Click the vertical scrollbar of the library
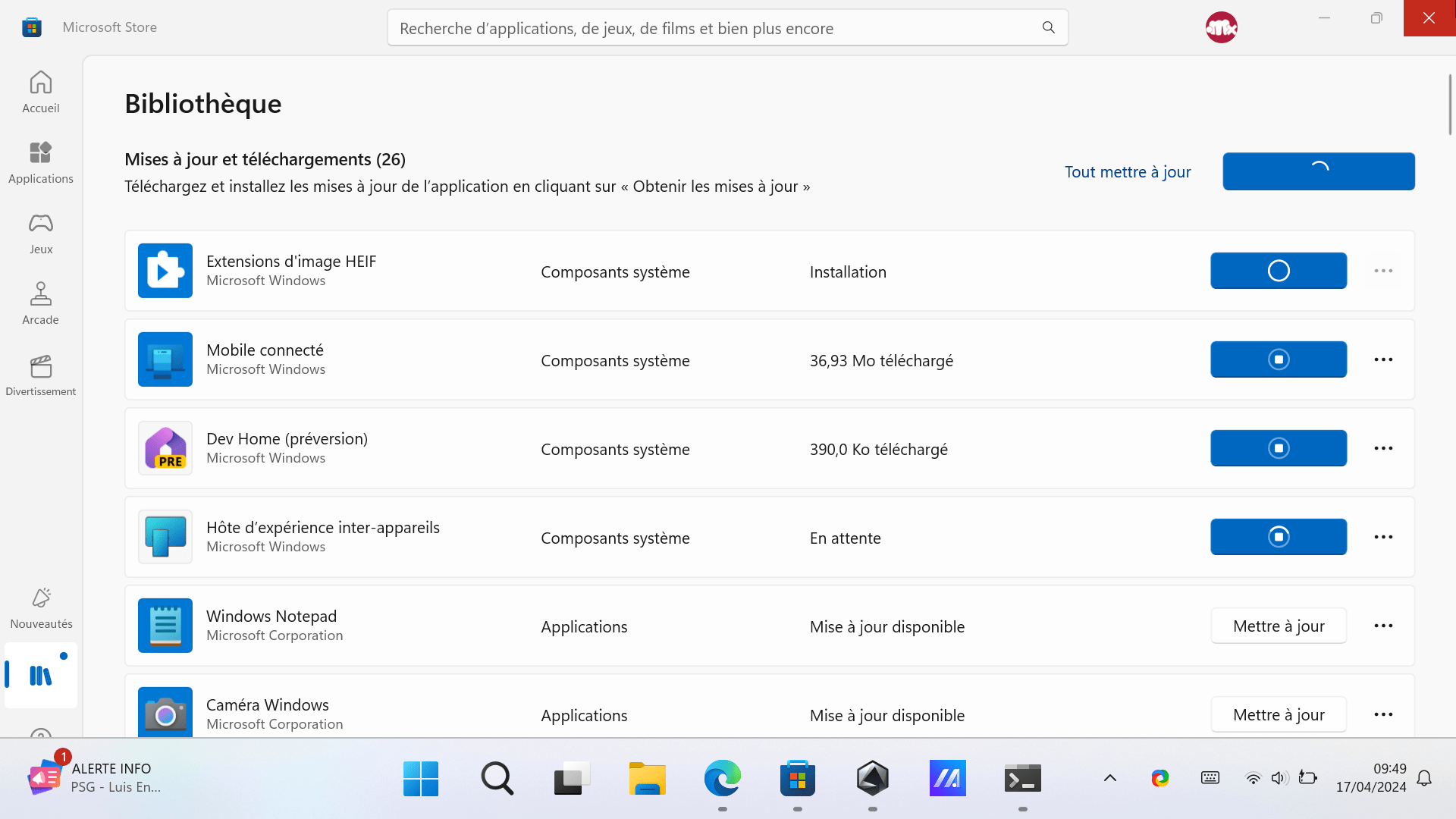 pyautogui.click(x=1450, y=105)
